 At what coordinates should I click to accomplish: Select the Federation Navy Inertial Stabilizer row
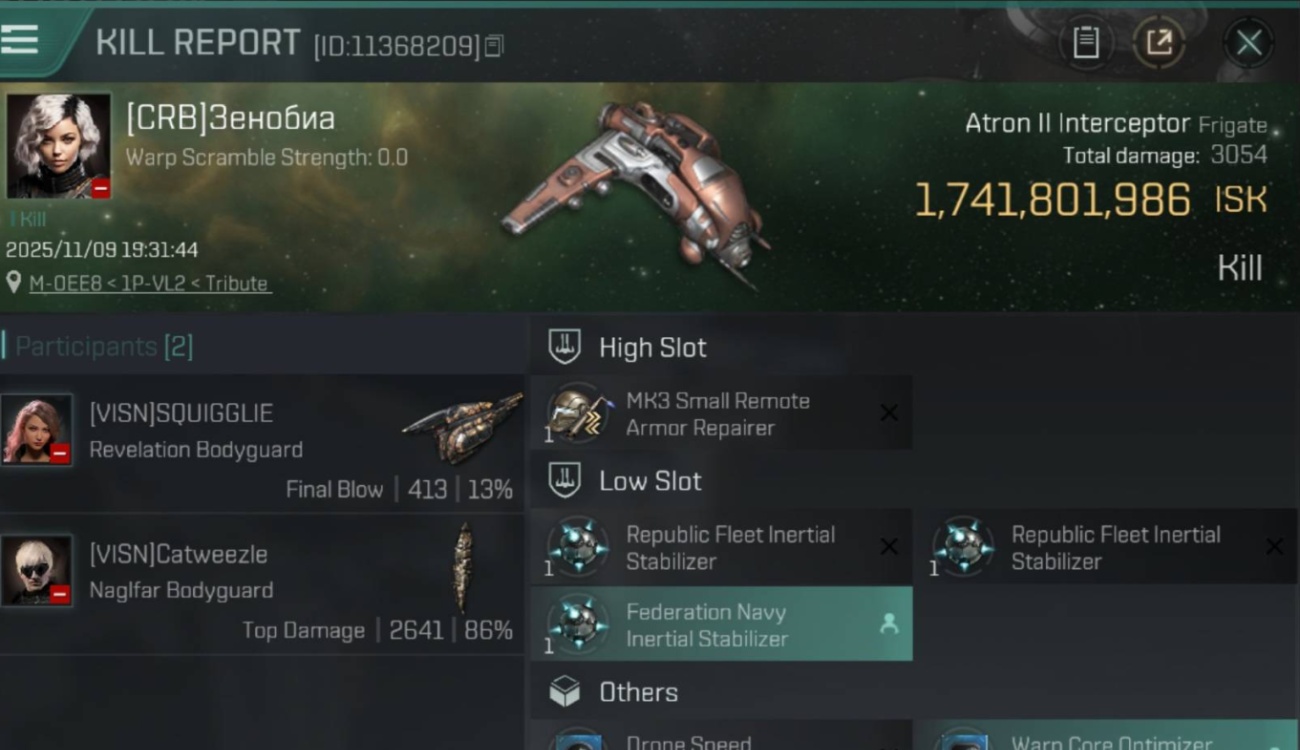point(721,624)
